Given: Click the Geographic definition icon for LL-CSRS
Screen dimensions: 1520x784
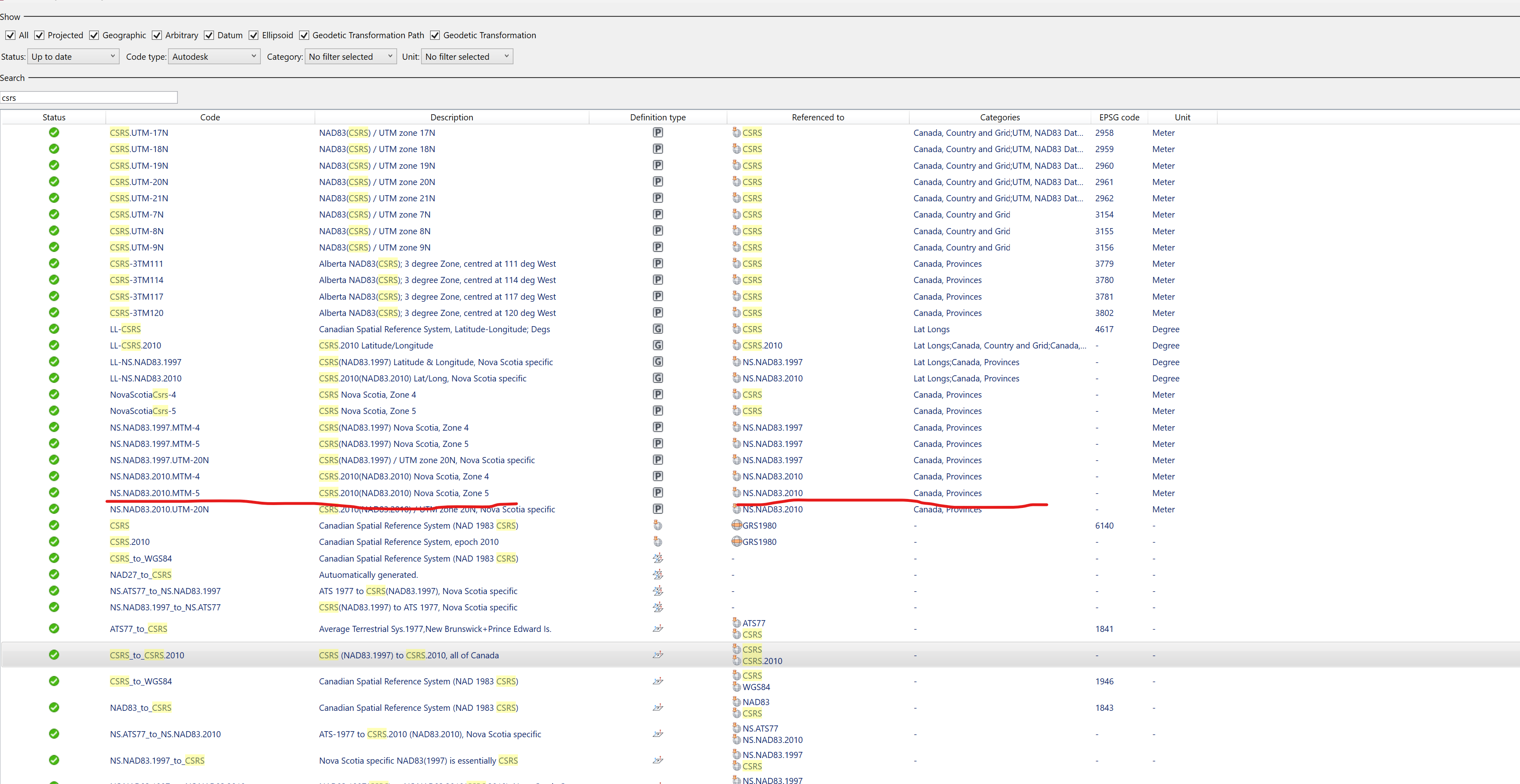Looking at the screenshot, I should (658, 329).
